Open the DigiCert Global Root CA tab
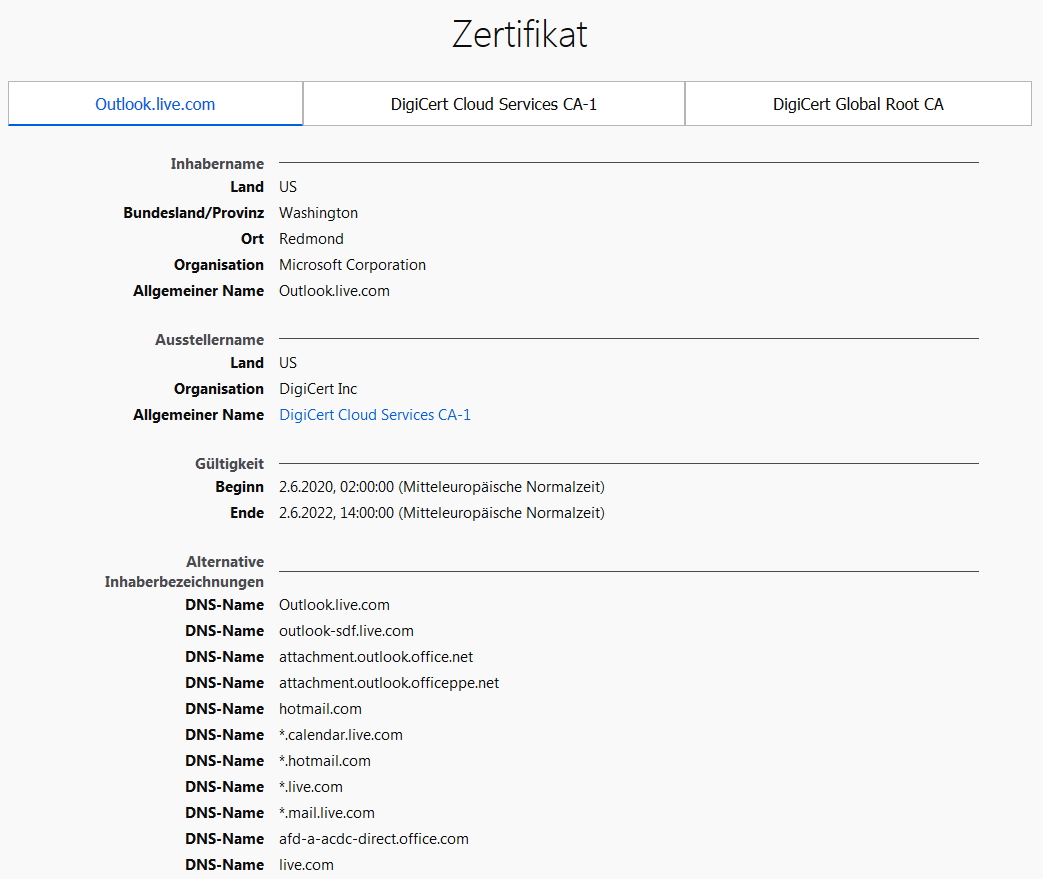This screenshot has height=879, width=1043. [858, 104]
